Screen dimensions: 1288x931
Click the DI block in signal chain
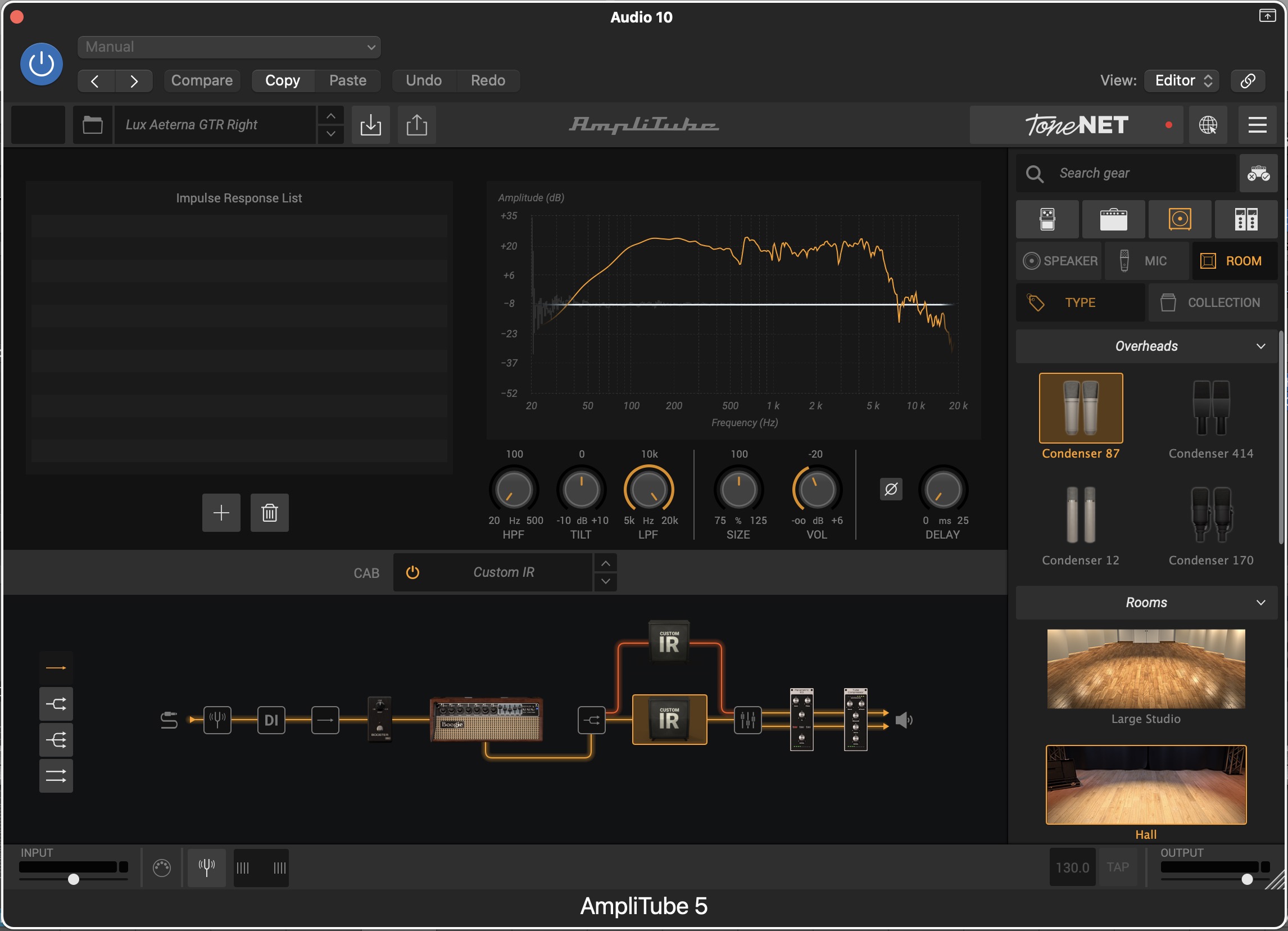pyautogui.click(x=271, y=720)
